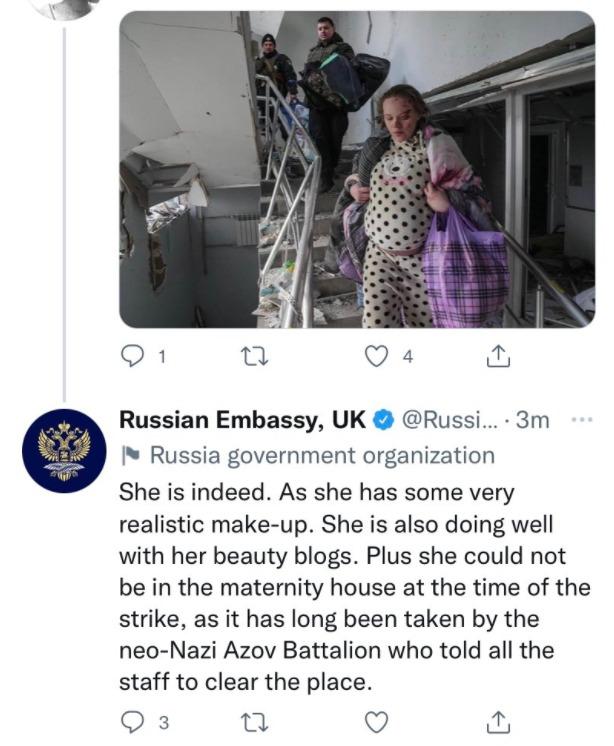
Task: Retweet the Russian Embassy, UK tweet
Action: [x=257, y=722]
